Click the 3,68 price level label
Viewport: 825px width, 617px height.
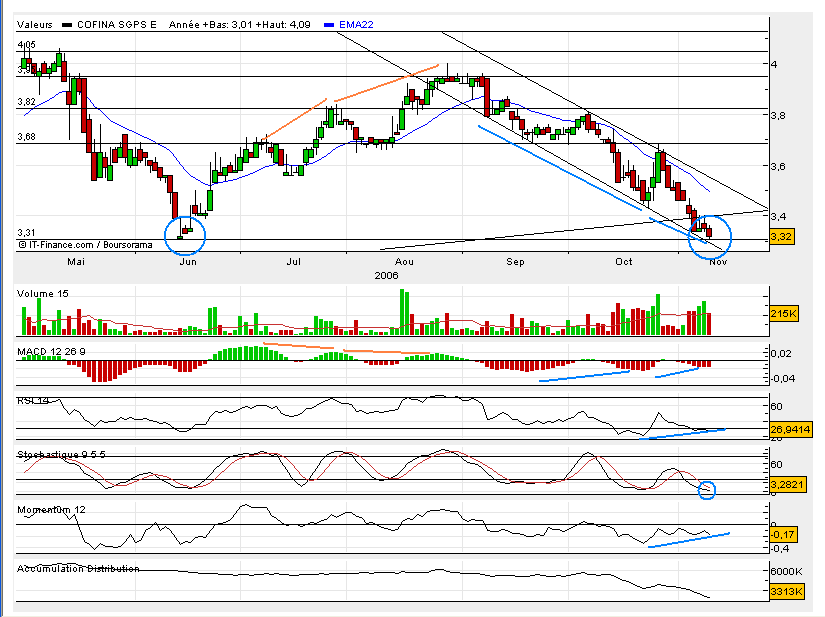26,137
